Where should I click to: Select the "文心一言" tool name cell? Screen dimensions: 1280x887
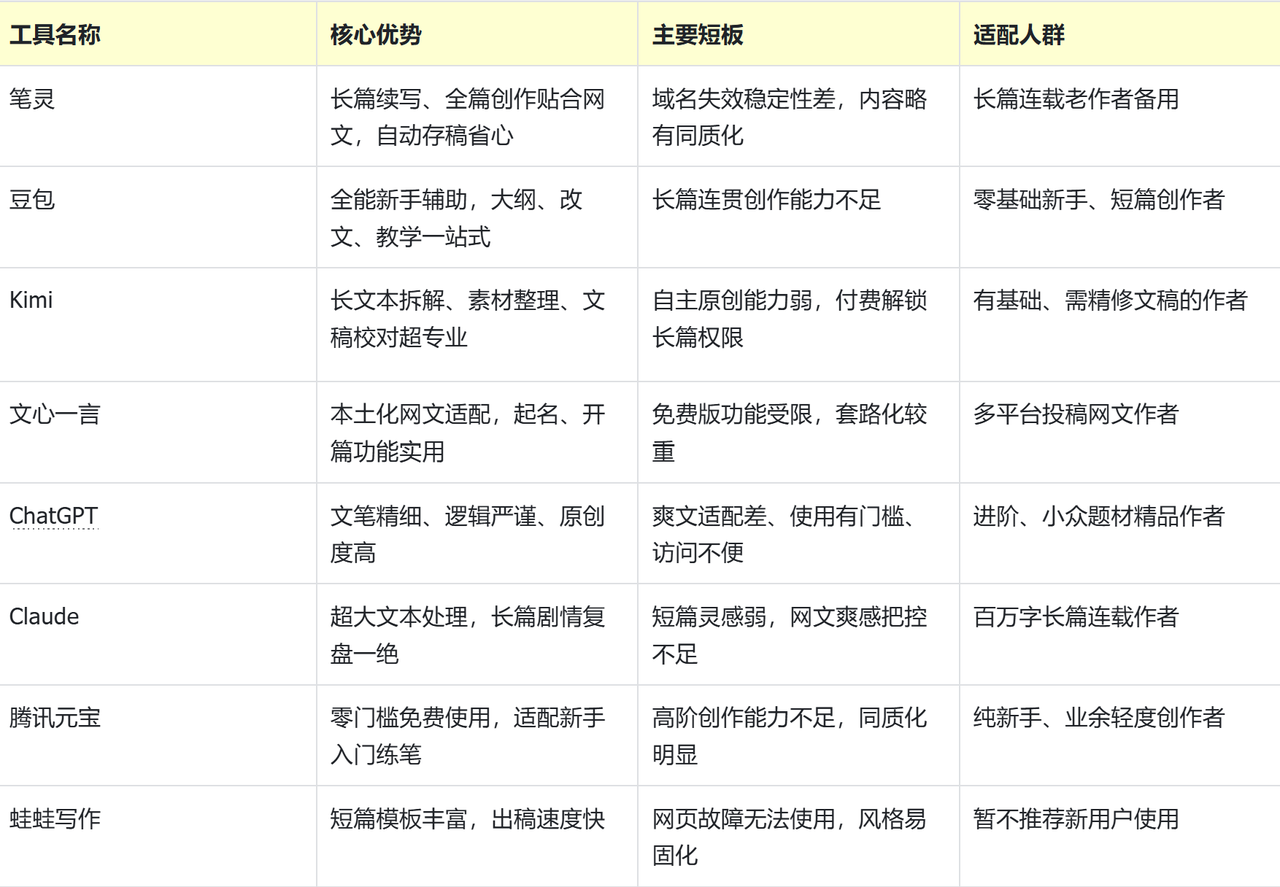(158, 432)
